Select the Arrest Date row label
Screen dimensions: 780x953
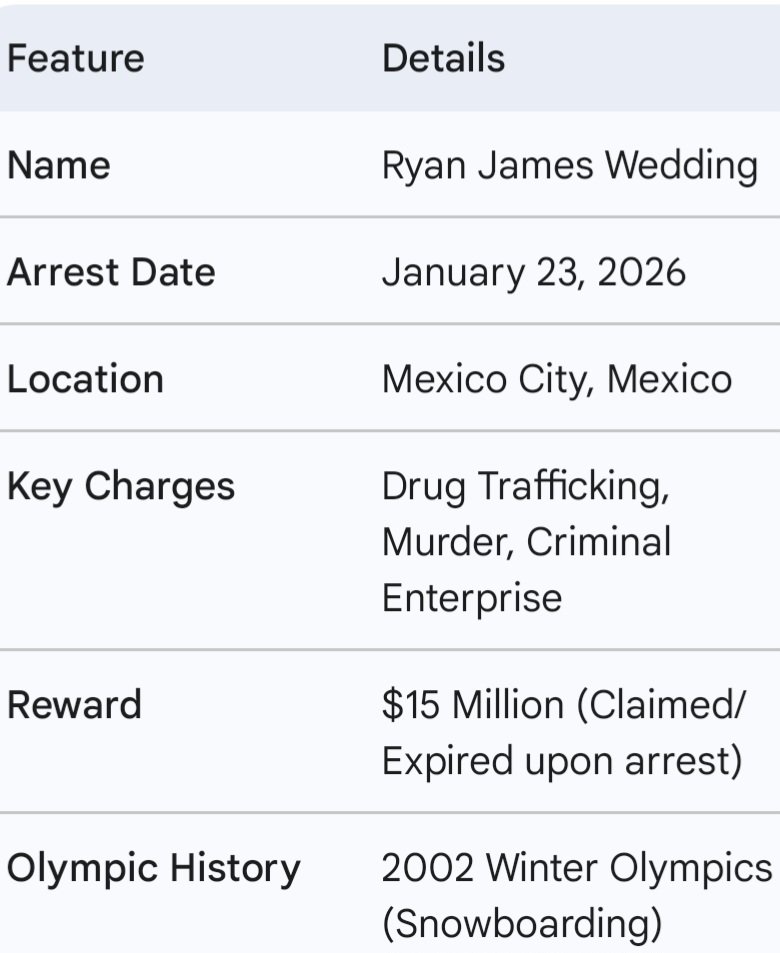click(111, 272)
